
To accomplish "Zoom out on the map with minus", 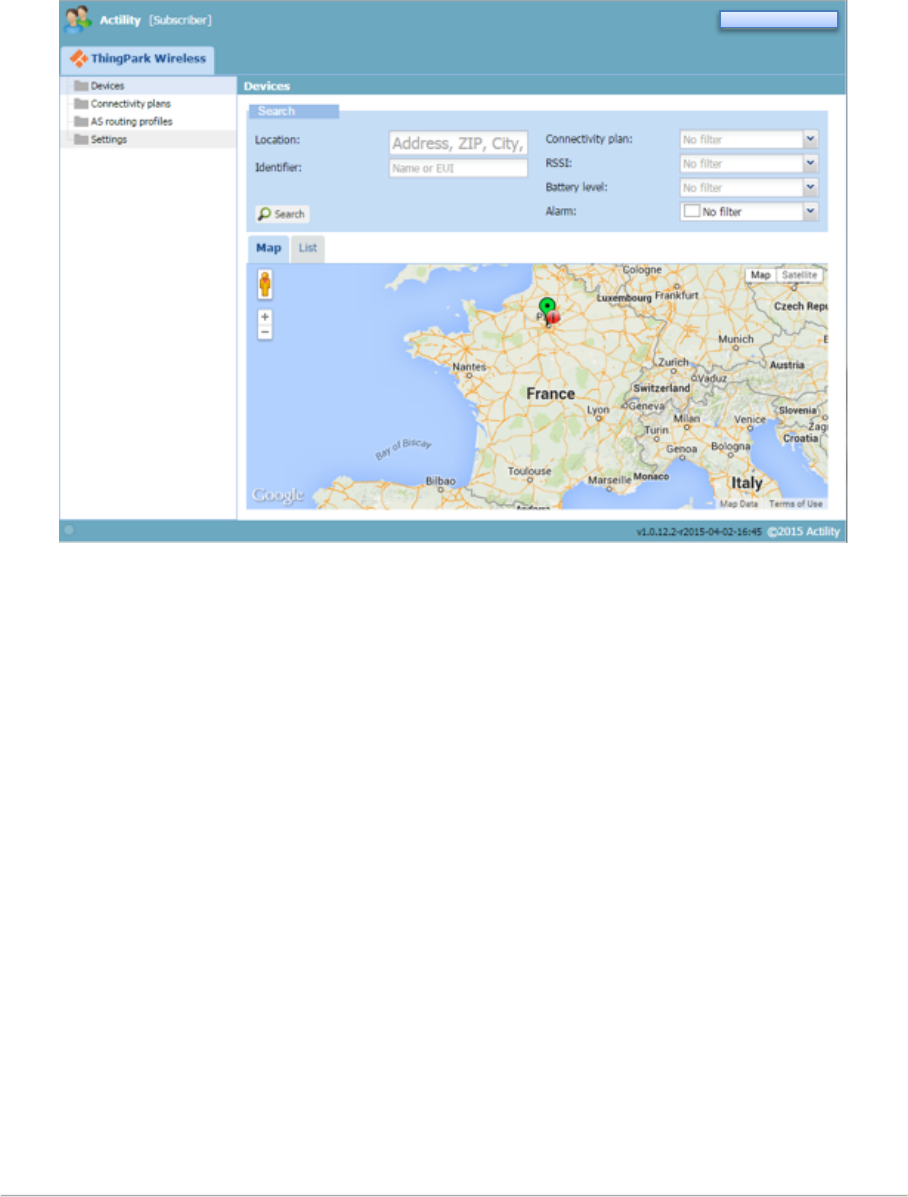I will 265,332.
